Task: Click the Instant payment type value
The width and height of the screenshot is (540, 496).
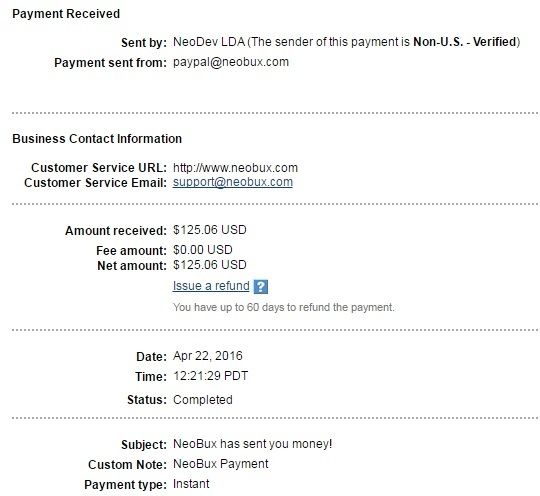Action: click(x=191, y=484)
